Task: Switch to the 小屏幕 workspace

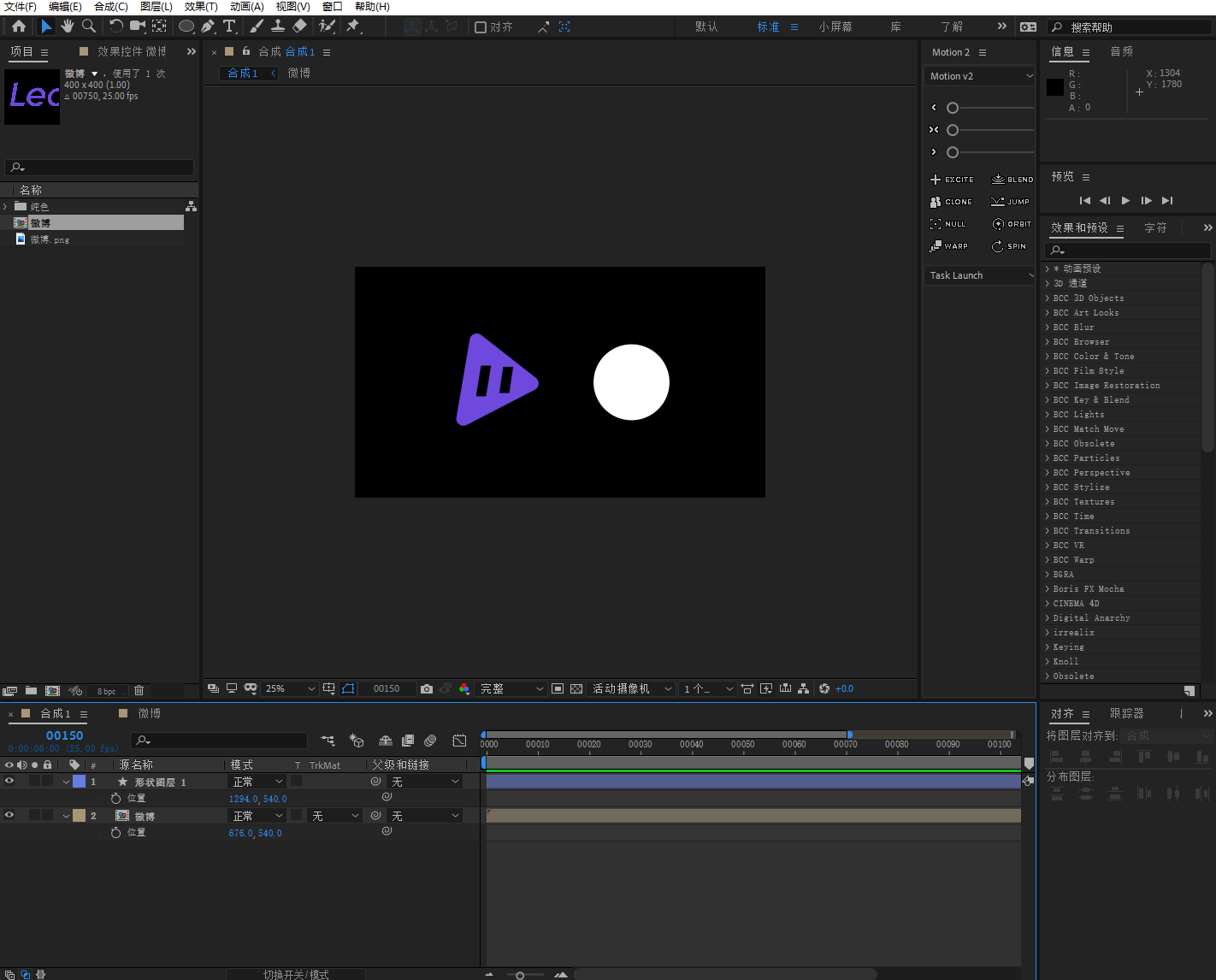Action: (x=835, y=27)
